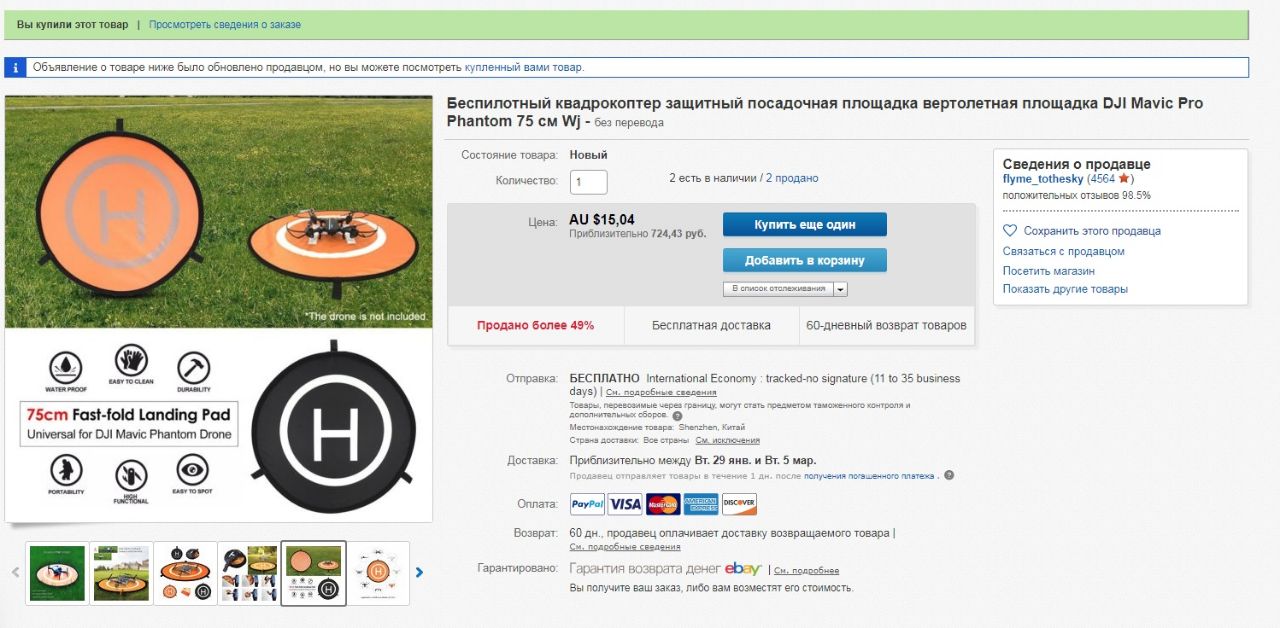Show previous thumbnails with the left chevron
The height and width of the screenshot is (628, 1280).
coord(16,573)
